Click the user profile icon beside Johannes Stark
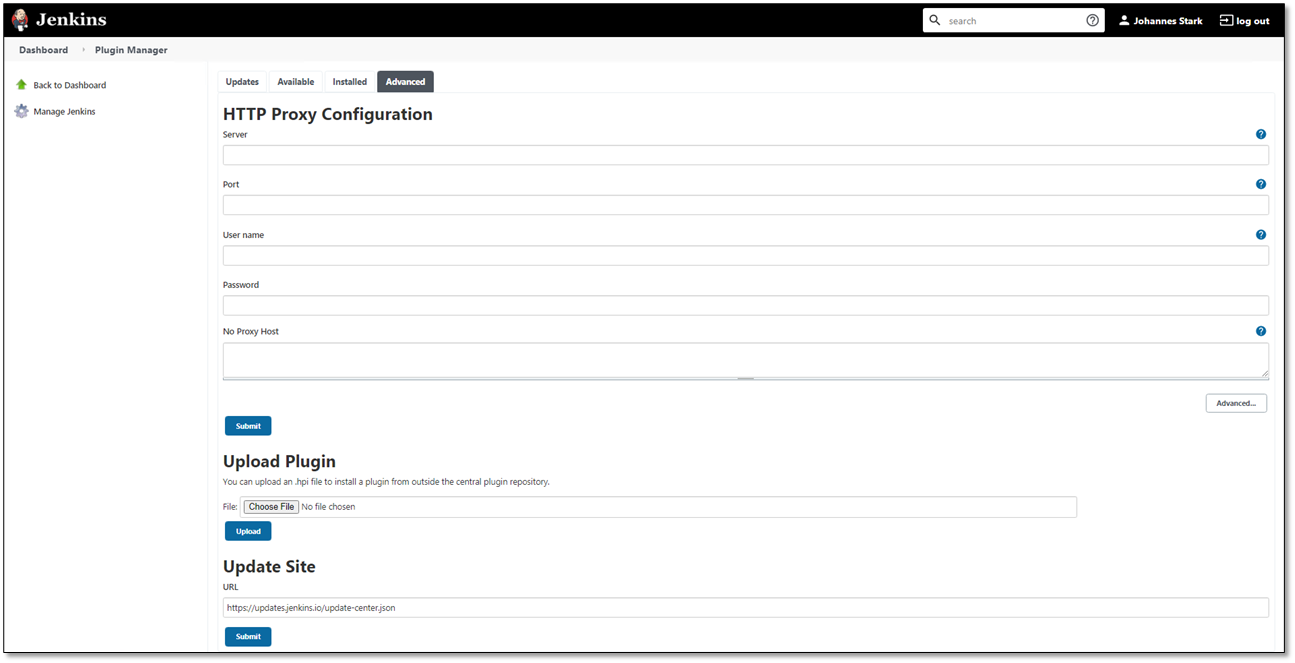This screenshot has width=1295, height=663. tap(1124, 20)
